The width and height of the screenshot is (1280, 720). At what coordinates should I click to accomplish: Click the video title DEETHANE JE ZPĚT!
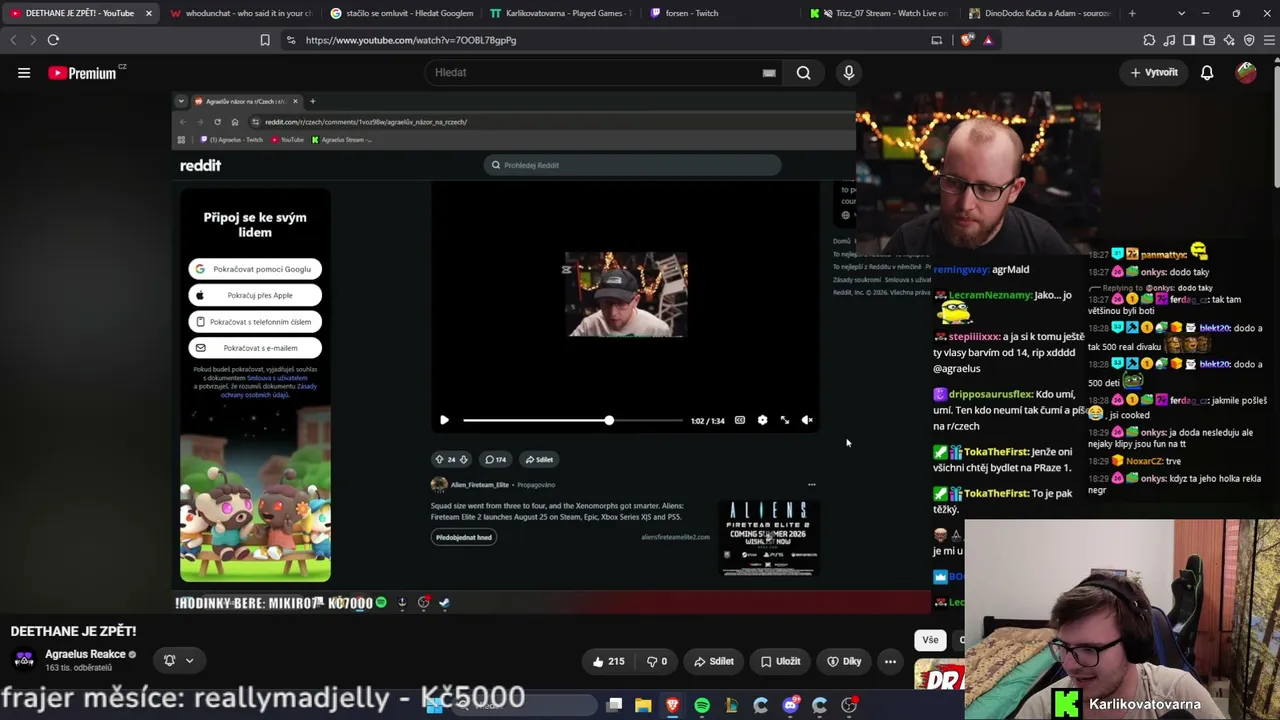point(73,631)
